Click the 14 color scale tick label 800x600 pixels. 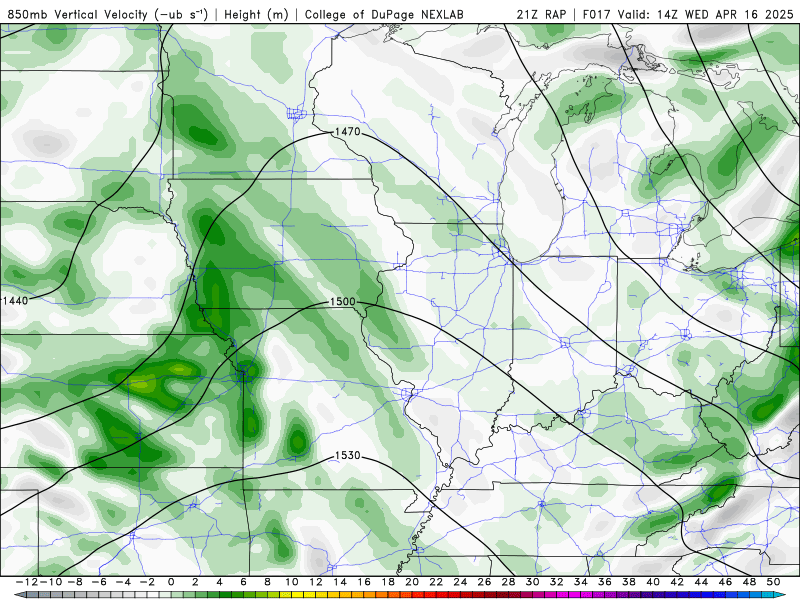point(340,582)
